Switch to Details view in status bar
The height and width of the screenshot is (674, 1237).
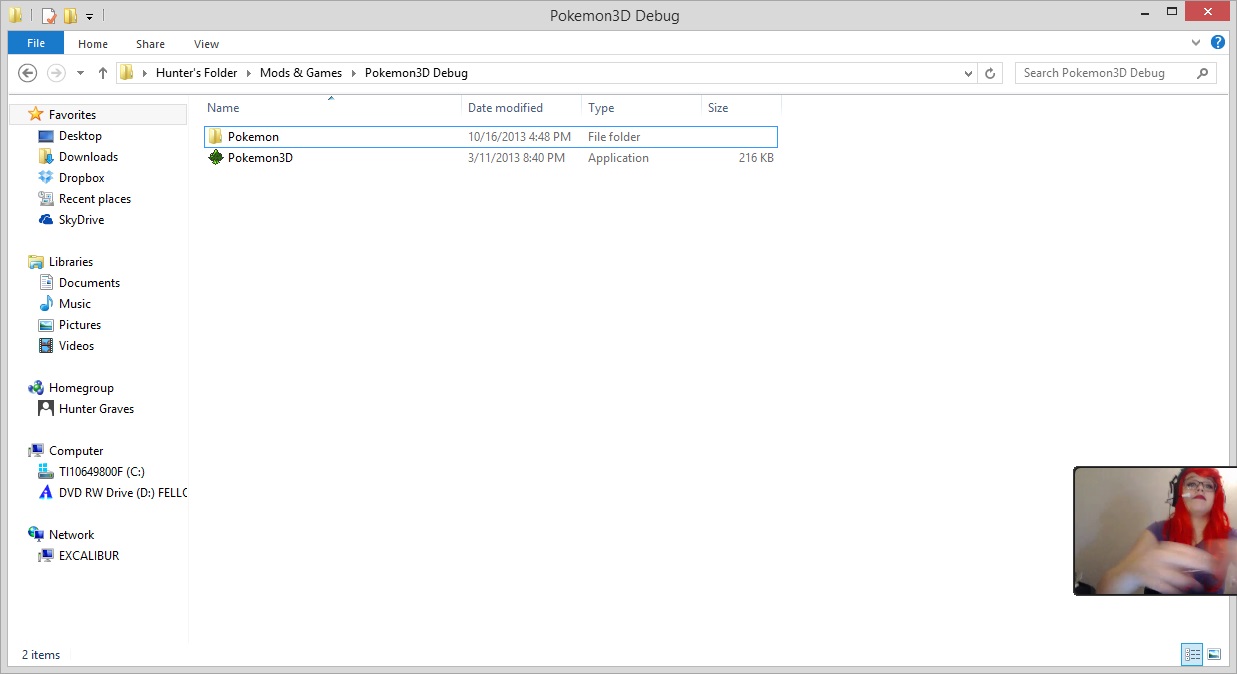coord(1192,655)
